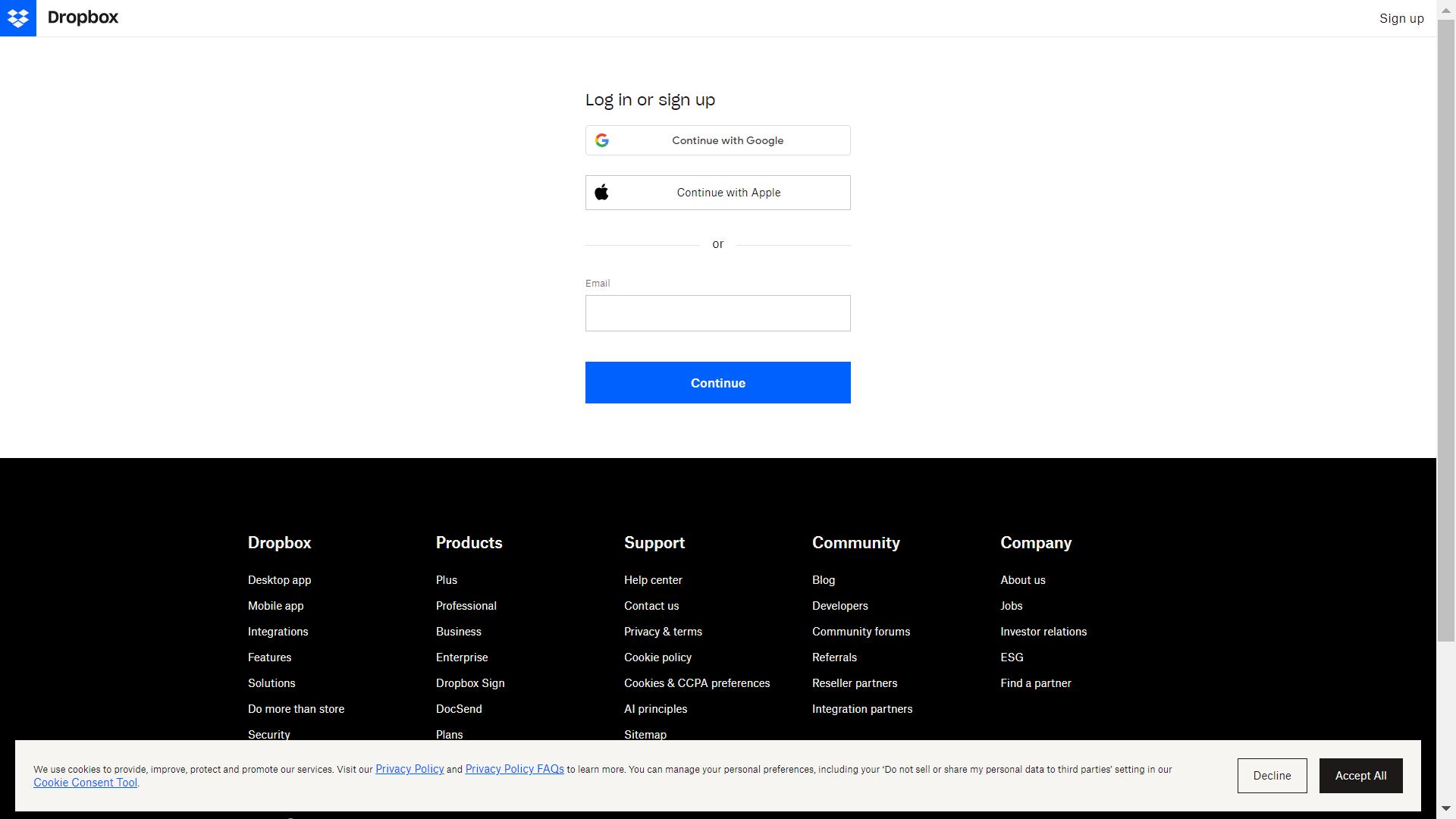This screenshot has width=1456, height=819.
Task: Click 'Sign up' link top right
Action: (1401, 18)
